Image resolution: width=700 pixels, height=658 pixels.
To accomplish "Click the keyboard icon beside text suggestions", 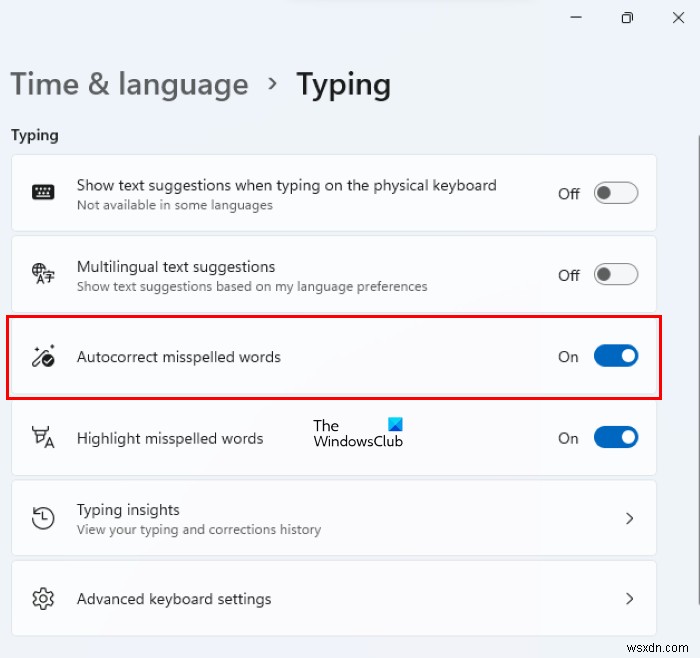I will (x=43, y=192).
